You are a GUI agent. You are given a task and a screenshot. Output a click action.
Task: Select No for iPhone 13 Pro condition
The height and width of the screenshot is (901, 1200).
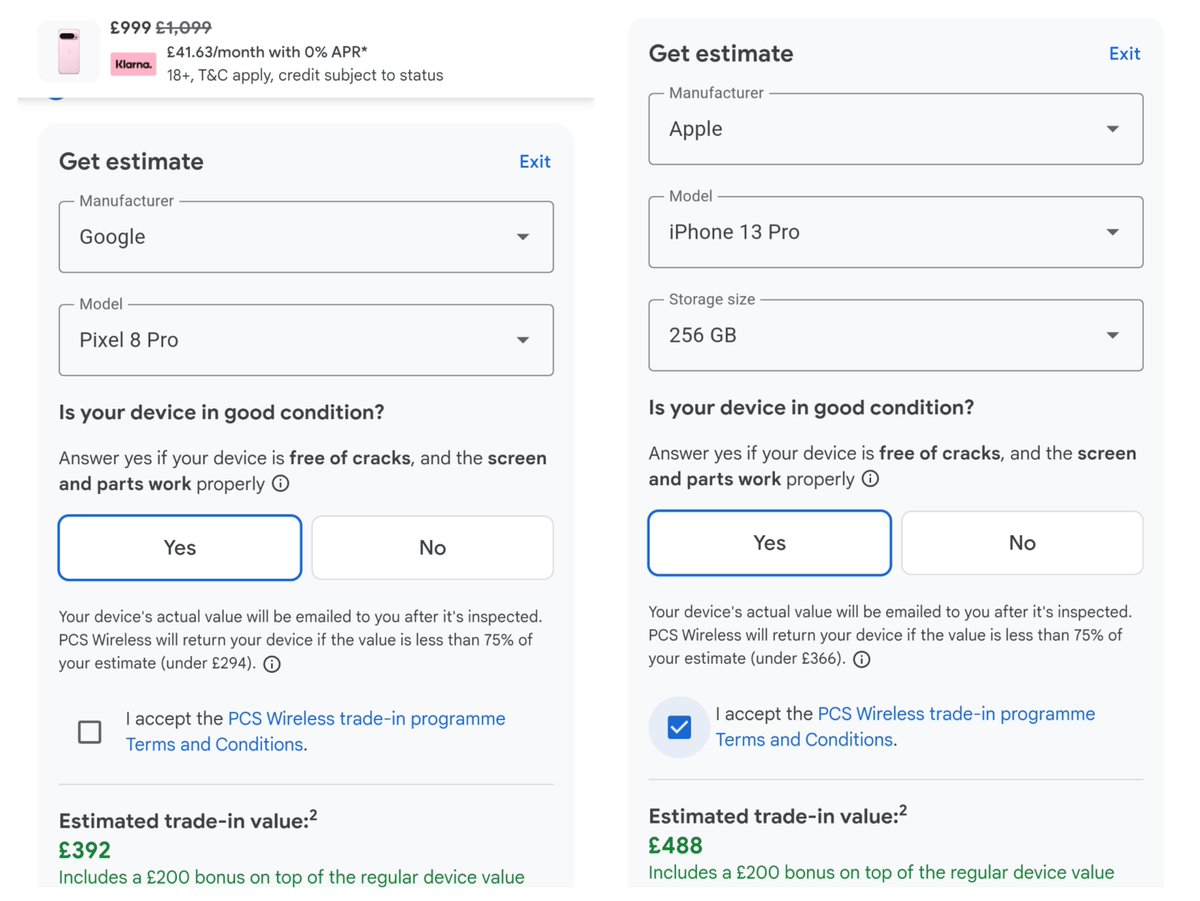[x=1022, y=543]
